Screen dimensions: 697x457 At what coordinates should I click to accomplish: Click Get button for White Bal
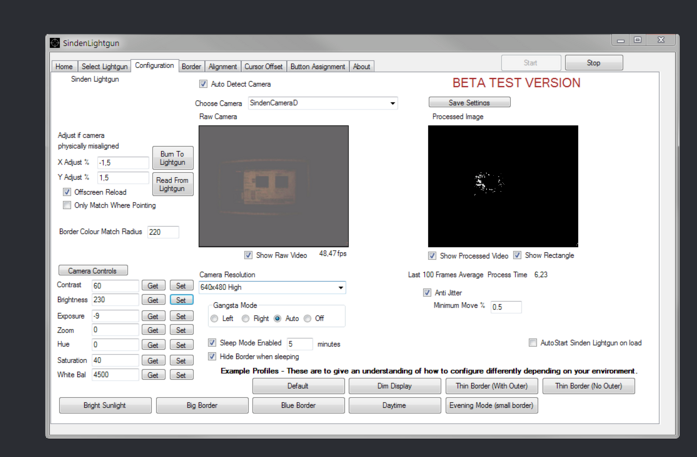[153, 375]
